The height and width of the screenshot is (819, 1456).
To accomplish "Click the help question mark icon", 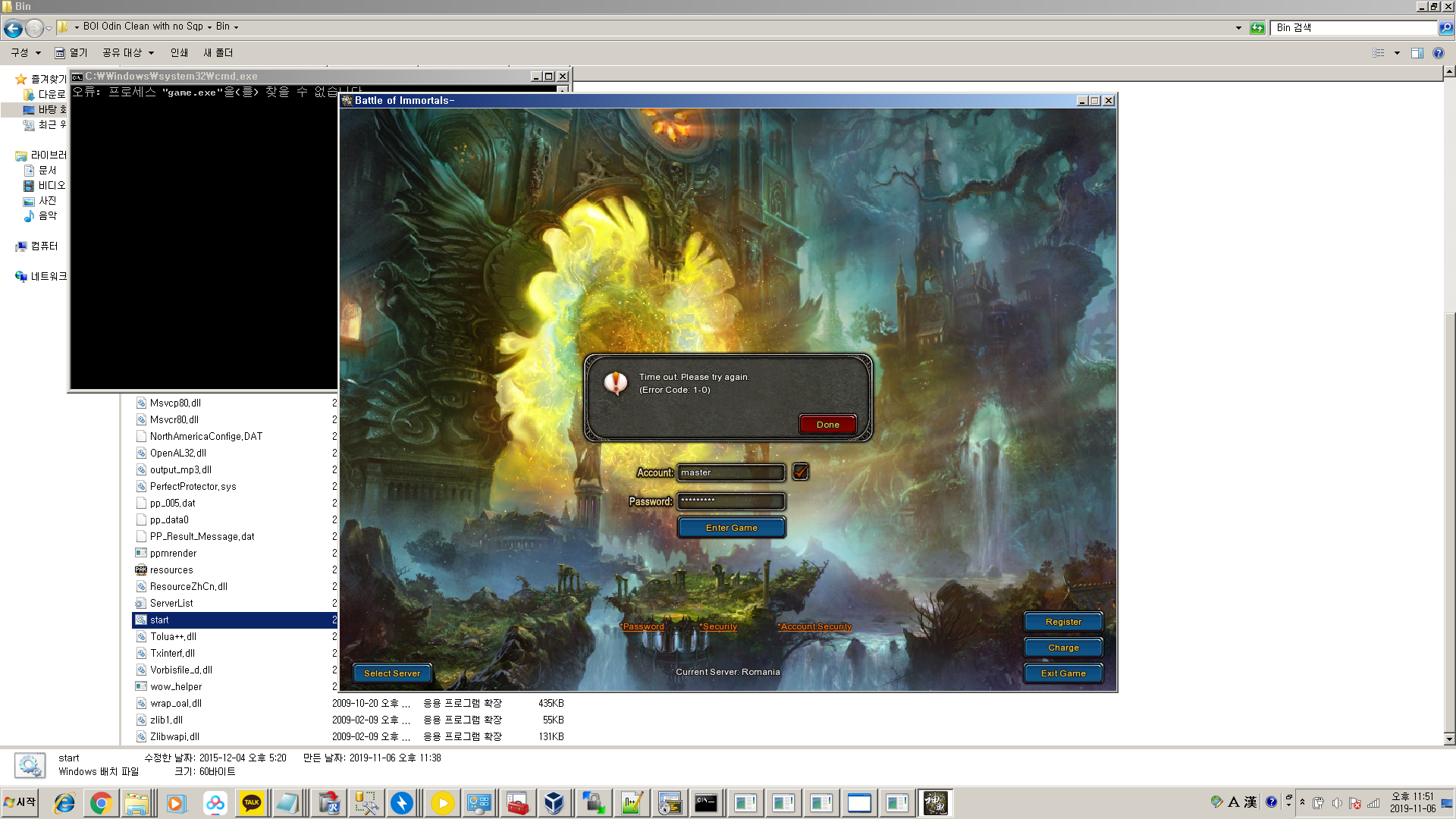I will click(1438, 53).
